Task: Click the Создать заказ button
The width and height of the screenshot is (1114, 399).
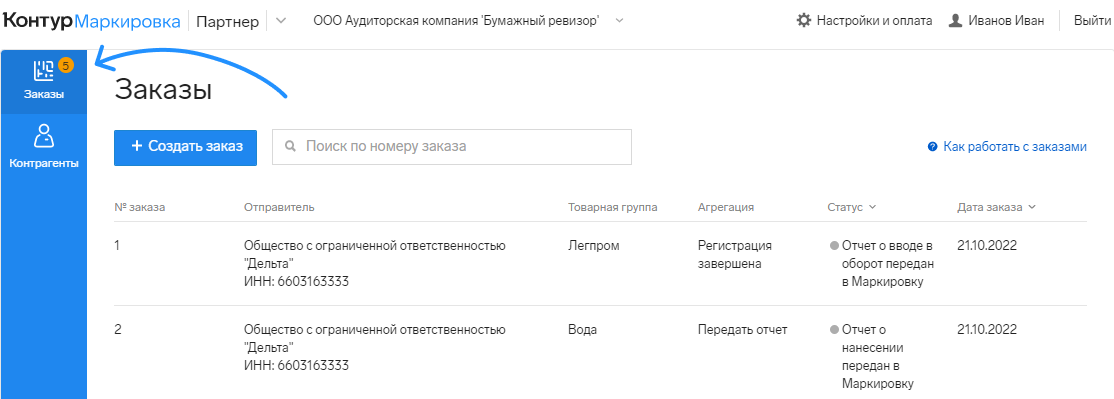Action: click(x=185, y=147)
